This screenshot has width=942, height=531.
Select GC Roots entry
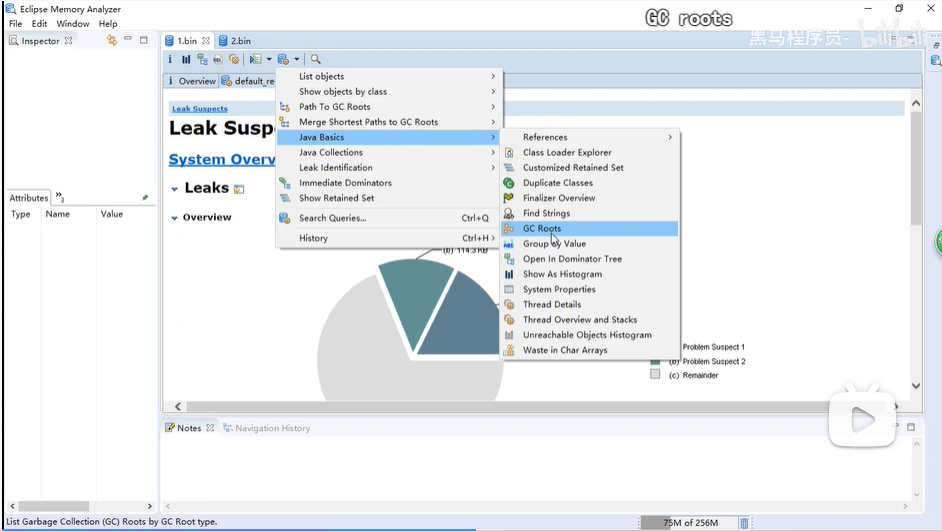[589, 228]
